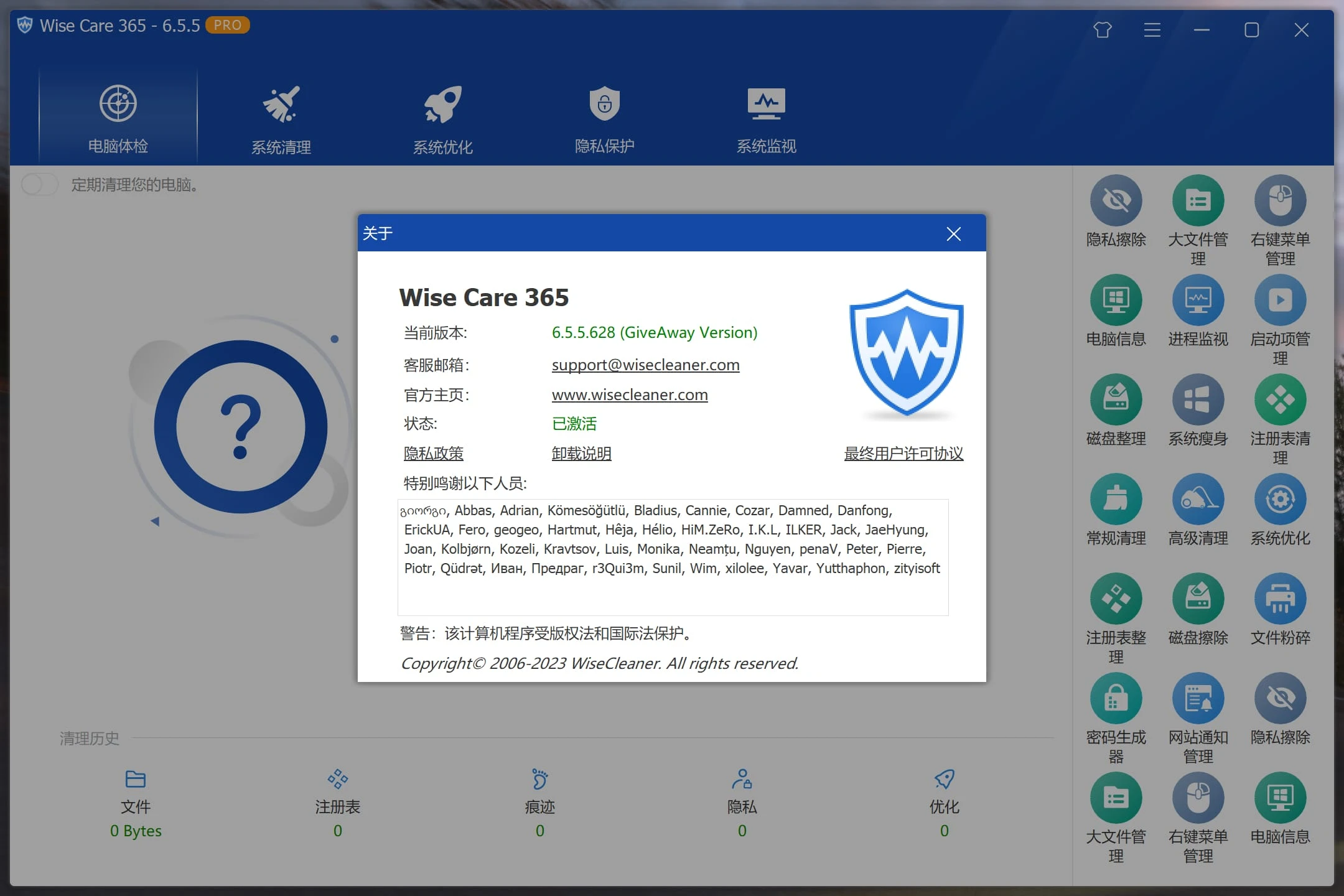This screenshot has width=1344, height=896.
Task: Open 常规清理 tool icon
Action: click(x=1116, y=499)
